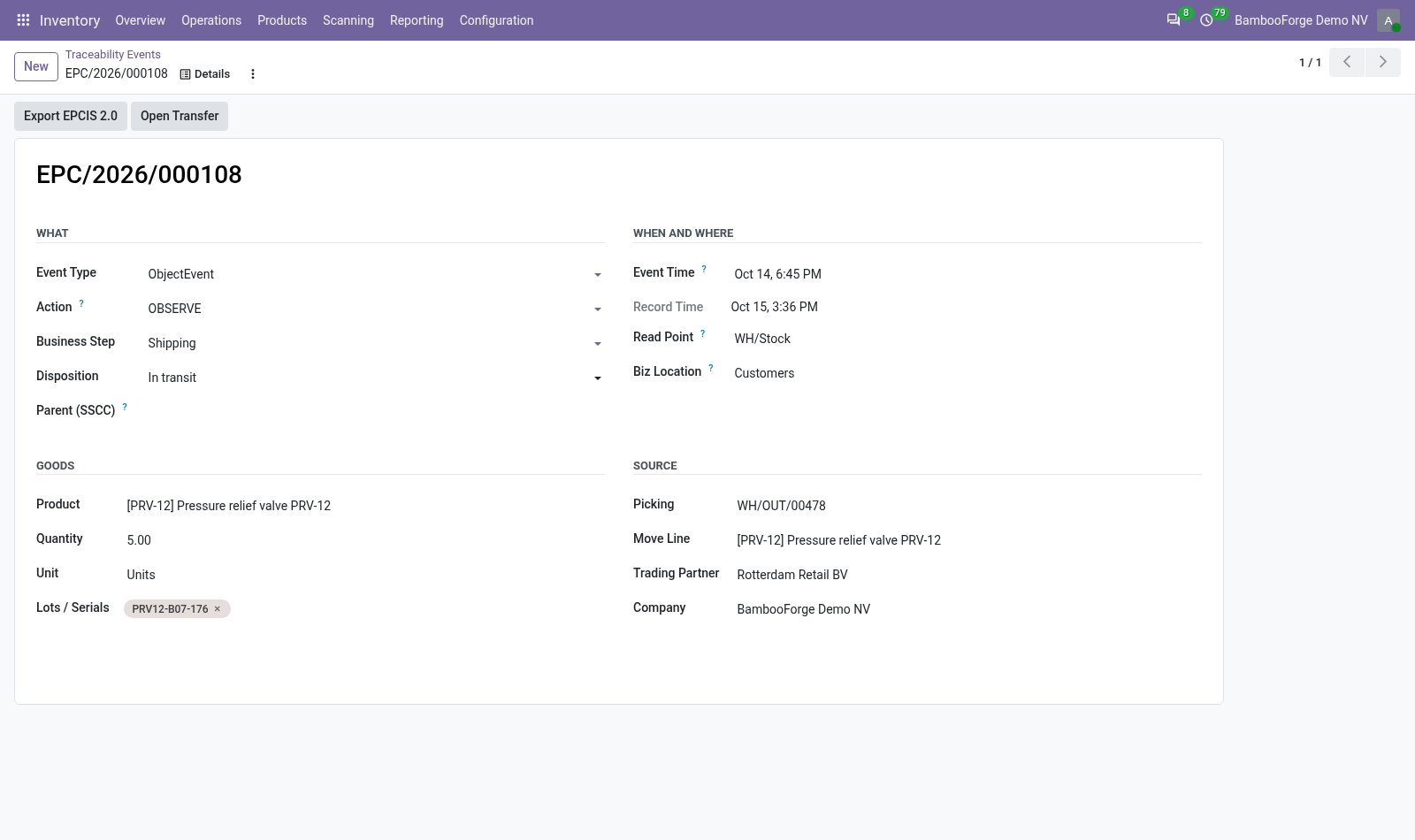The image size is (1415, 840).
Task: Open the Configuration menu
Action: (x=496, y=20)
